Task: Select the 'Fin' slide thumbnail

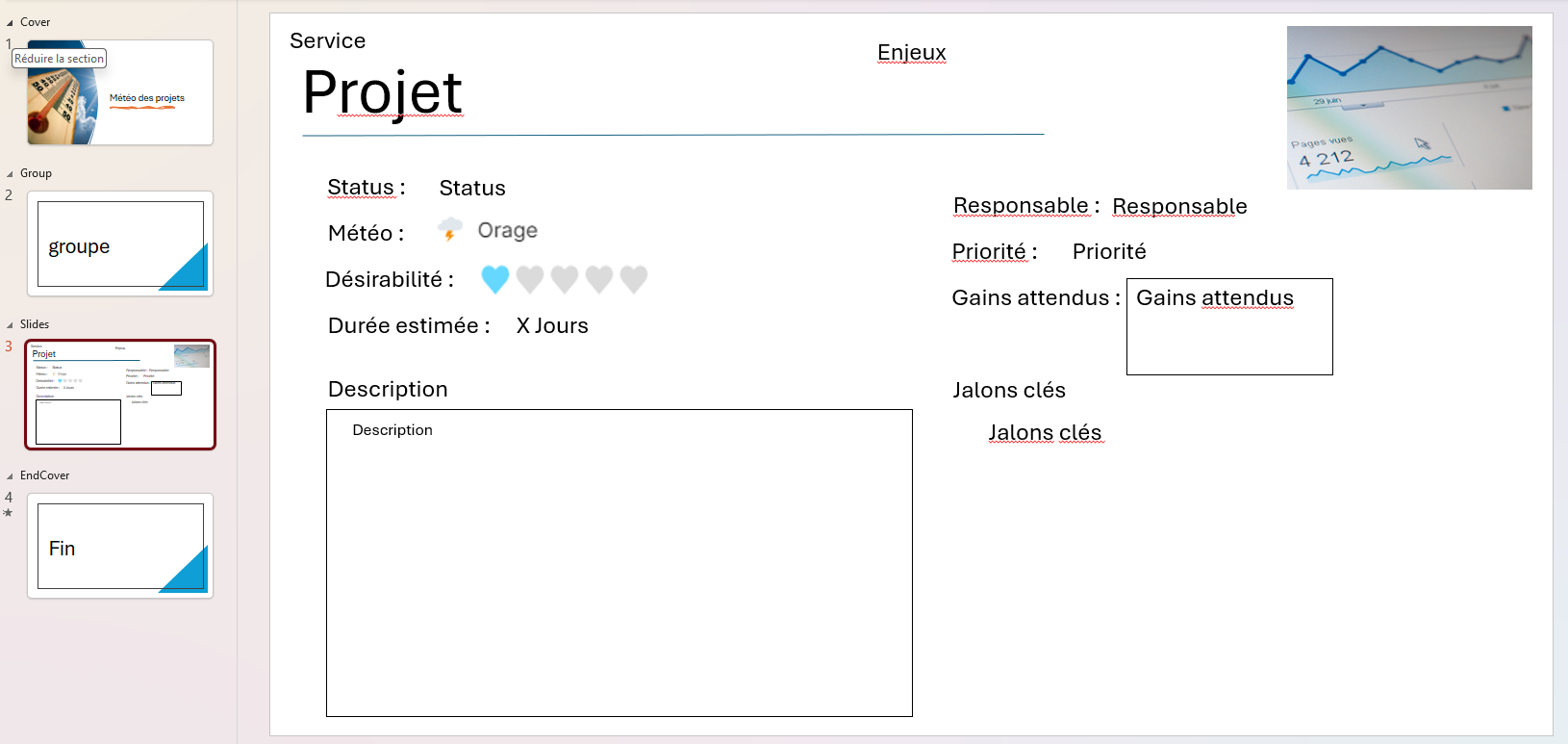Action: coord(120,546)
